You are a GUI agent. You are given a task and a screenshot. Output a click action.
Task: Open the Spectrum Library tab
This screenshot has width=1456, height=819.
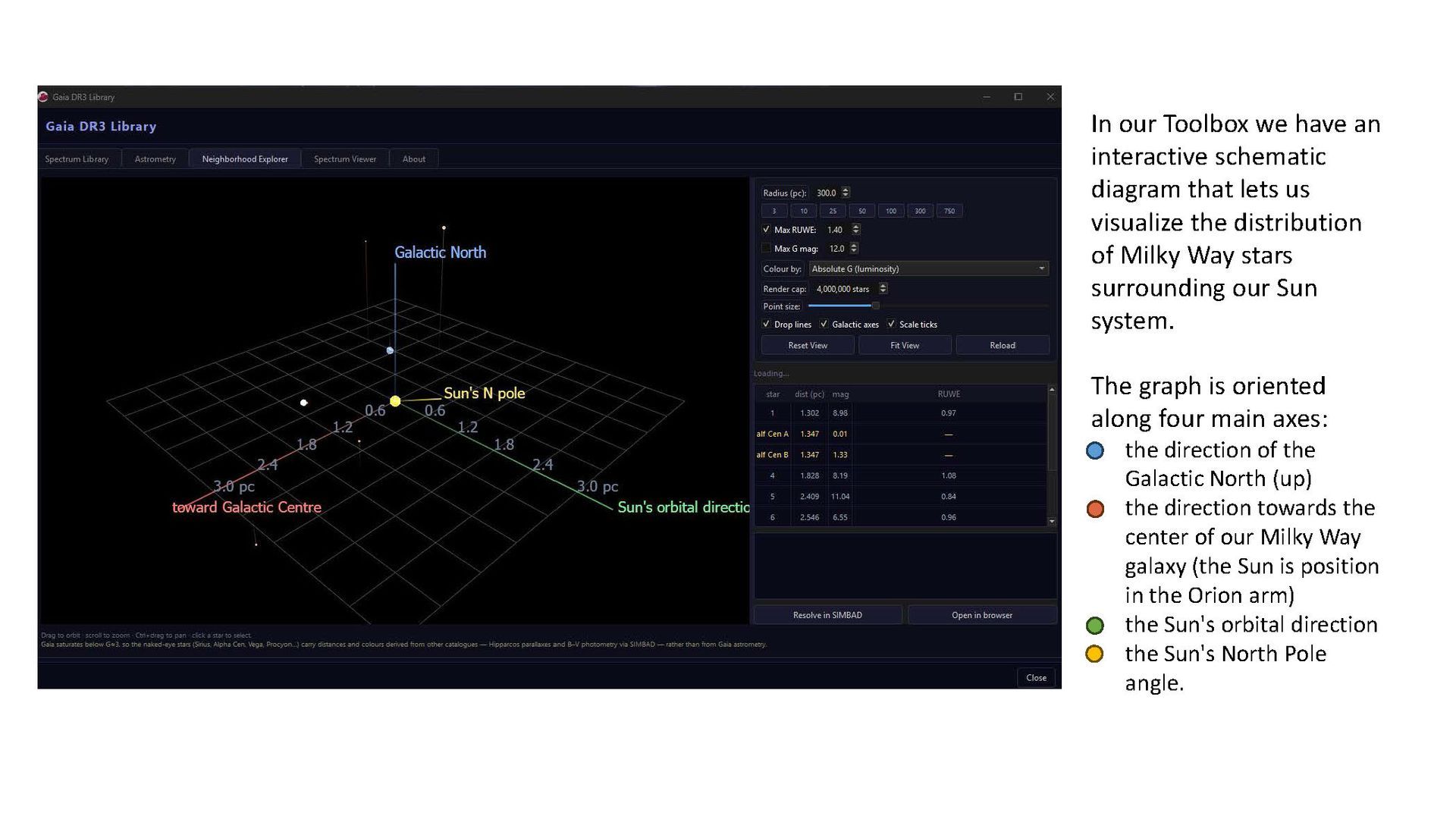[x=77, y=159]
